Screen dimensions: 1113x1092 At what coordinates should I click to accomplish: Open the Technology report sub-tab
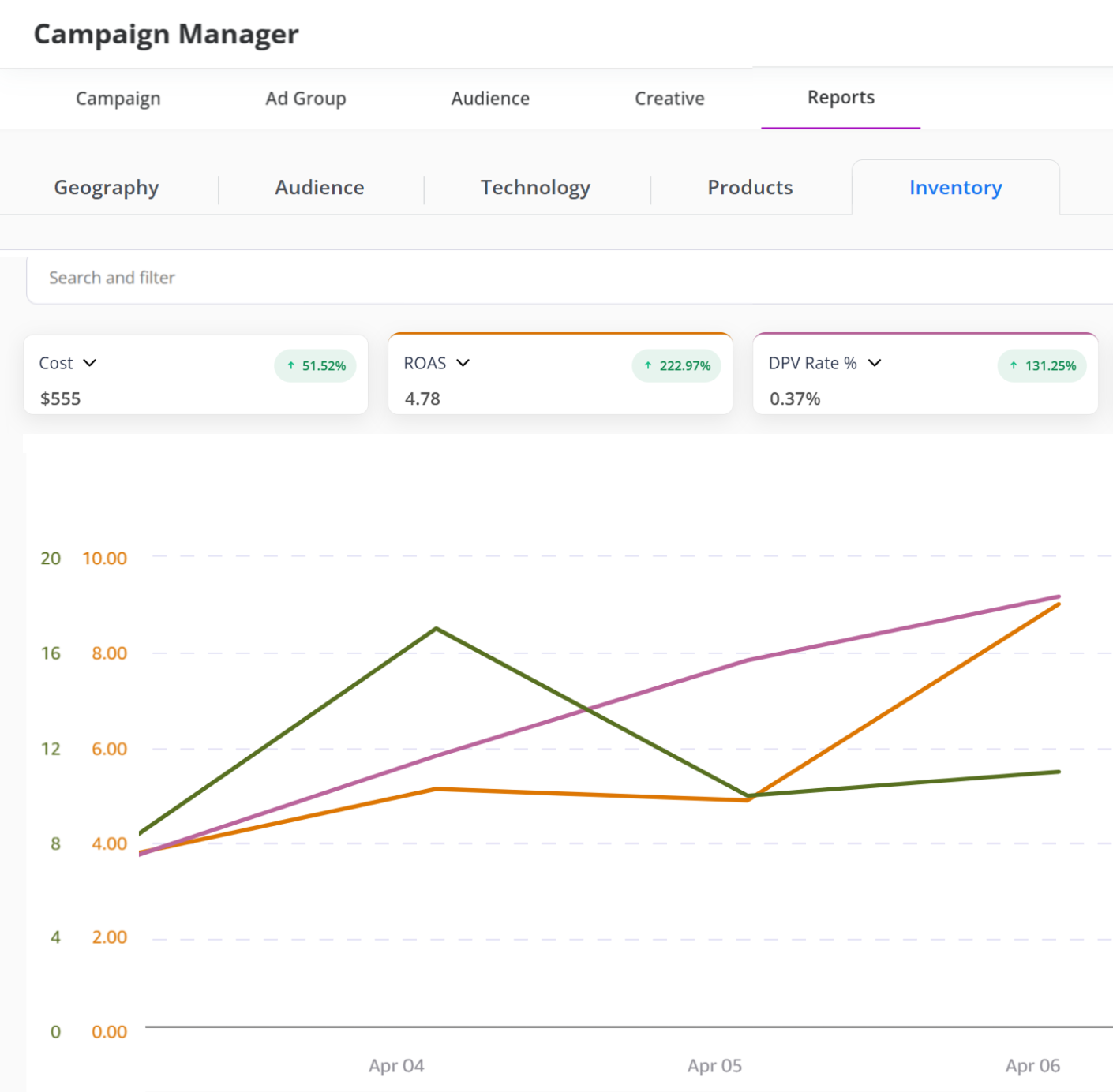click(x=535, y=188)
